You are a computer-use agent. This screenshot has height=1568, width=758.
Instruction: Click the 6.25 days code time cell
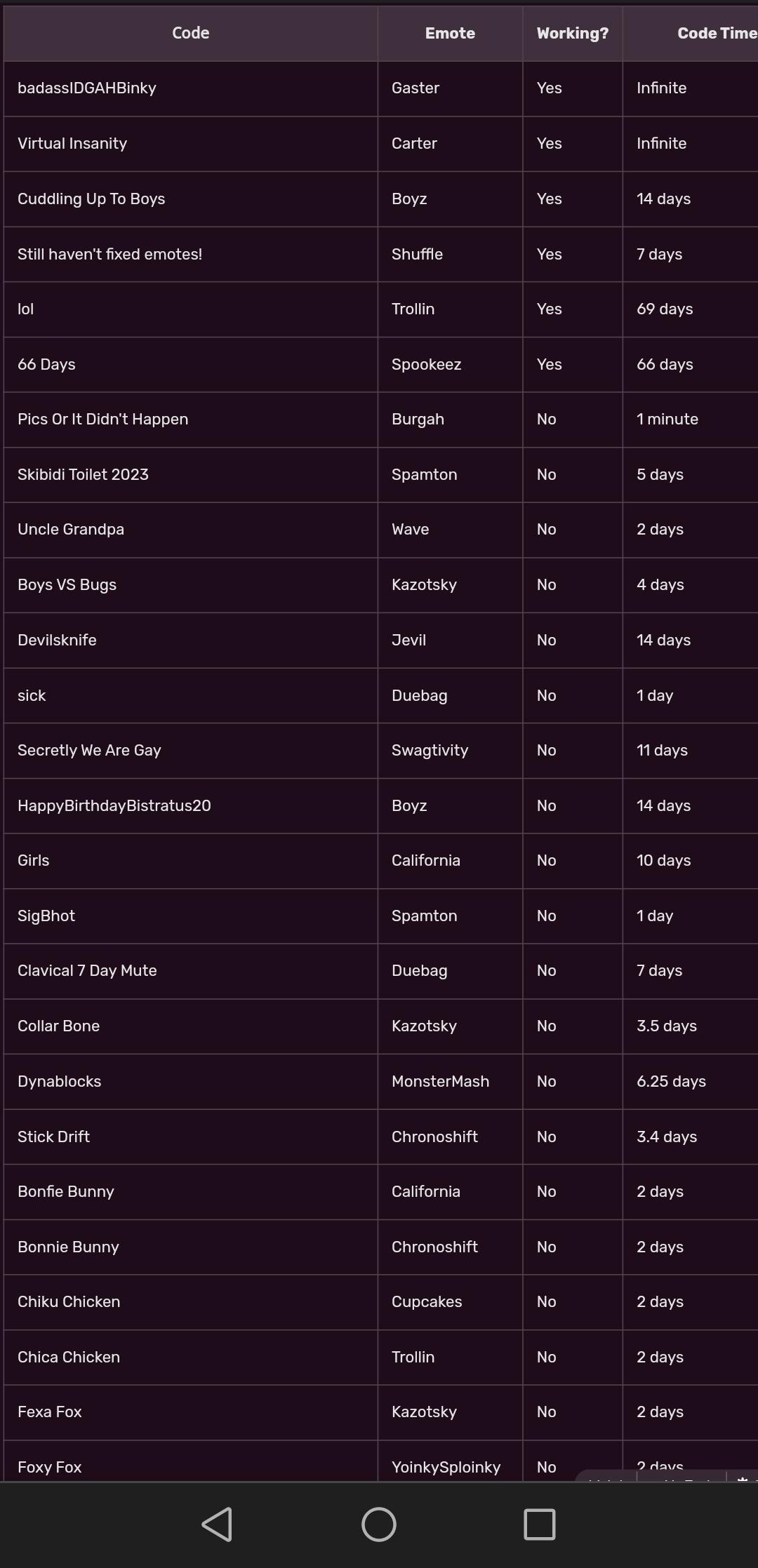[x=671, y=1082]
